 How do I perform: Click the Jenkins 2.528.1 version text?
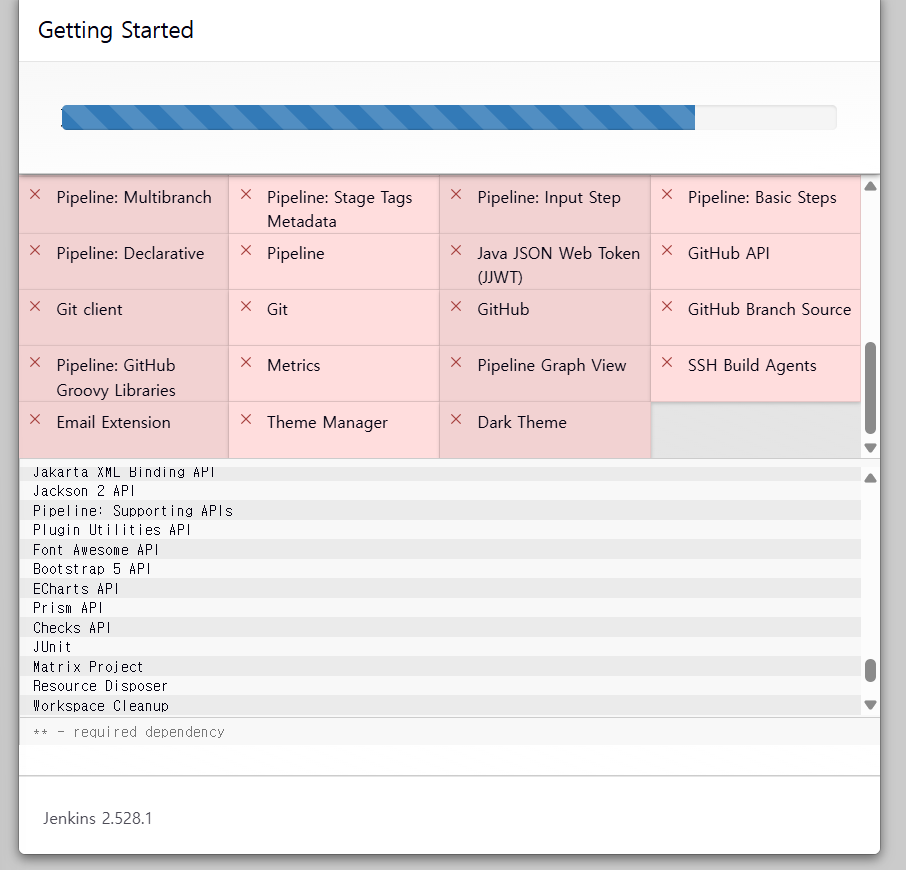(x=98, y=818)
